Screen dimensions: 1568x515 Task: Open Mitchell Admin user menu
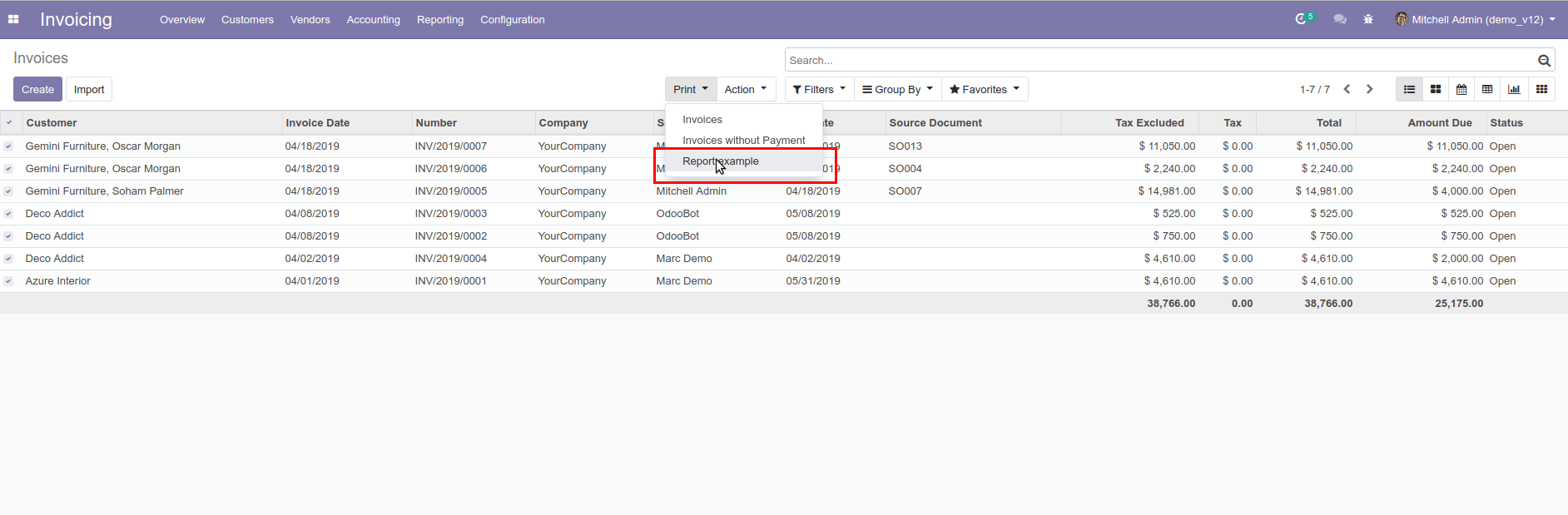click(1475, 19)
